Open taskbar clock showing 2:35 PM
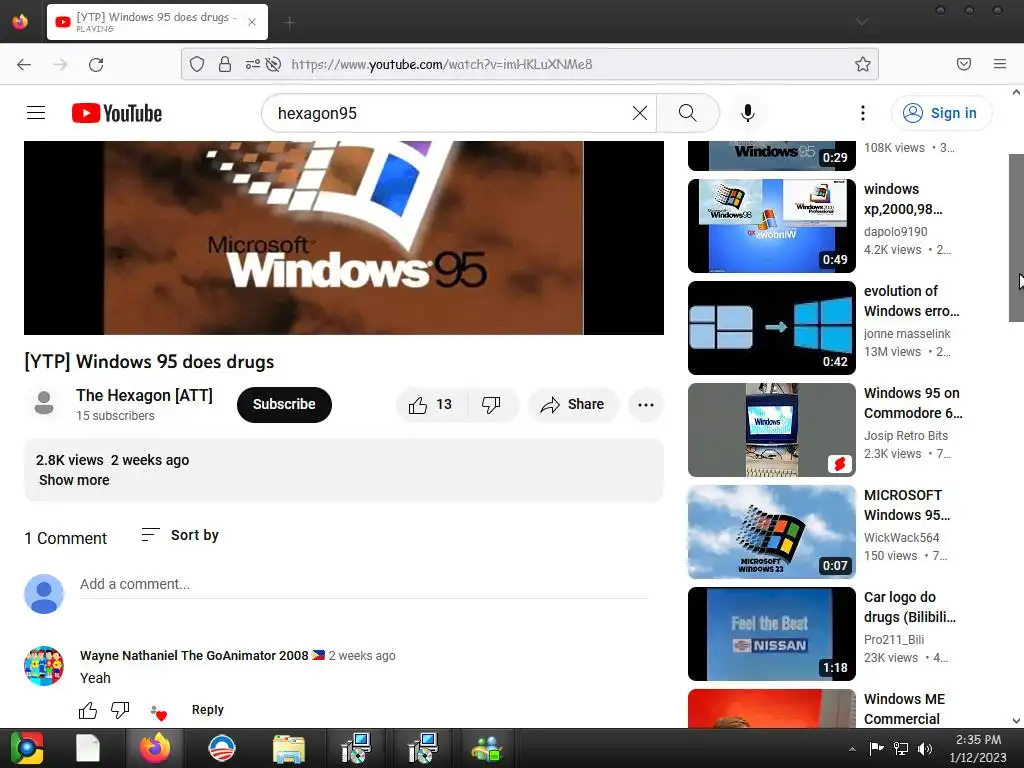Image resolution: width=1024 pixels, height=768 pixels. [x=978, y=748]
